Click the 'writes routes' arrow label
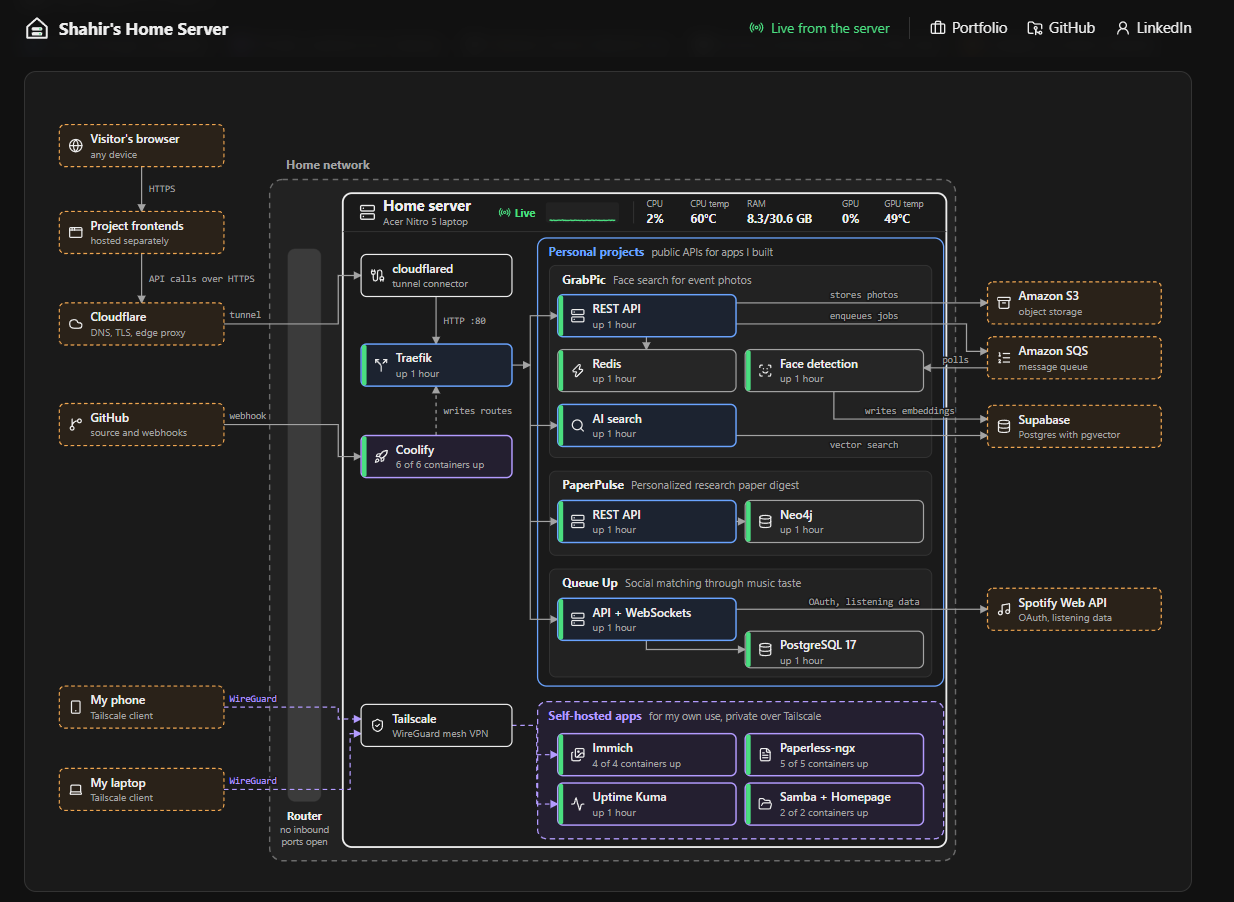 [x=478, y=411]
